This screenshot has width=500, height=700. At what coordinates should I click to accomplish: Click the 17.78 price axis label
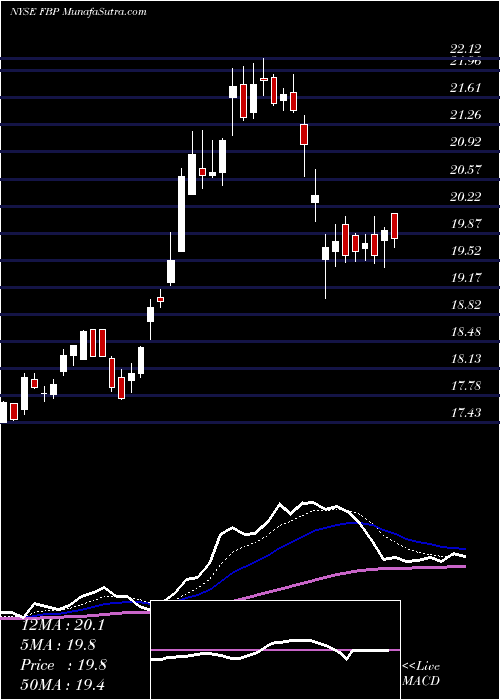pos(466,385)
